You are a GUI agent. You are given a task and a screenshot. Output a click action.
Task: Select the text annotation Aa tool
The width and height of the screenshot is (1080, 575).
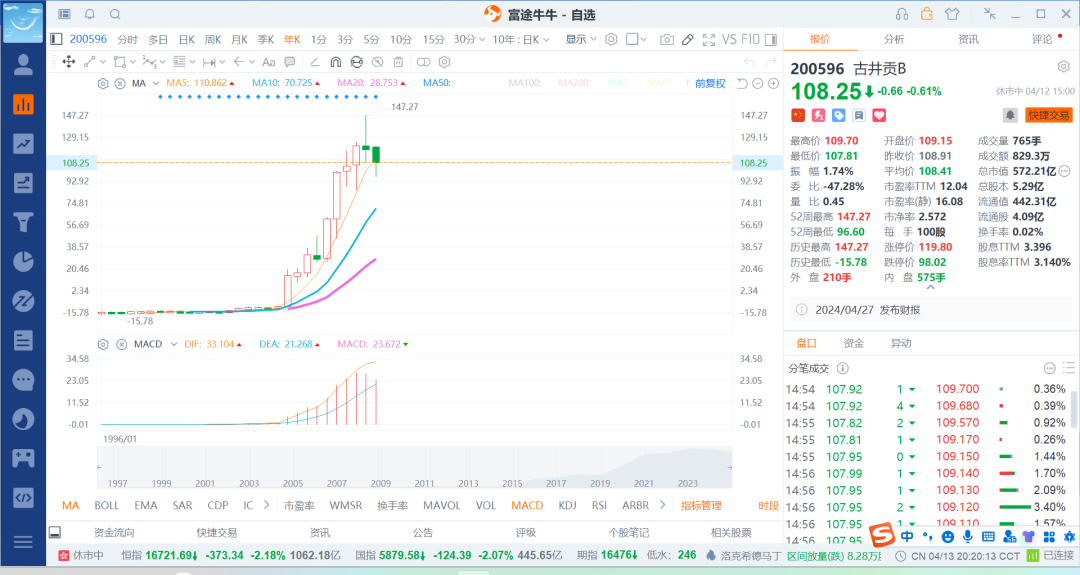pos(269,62)
